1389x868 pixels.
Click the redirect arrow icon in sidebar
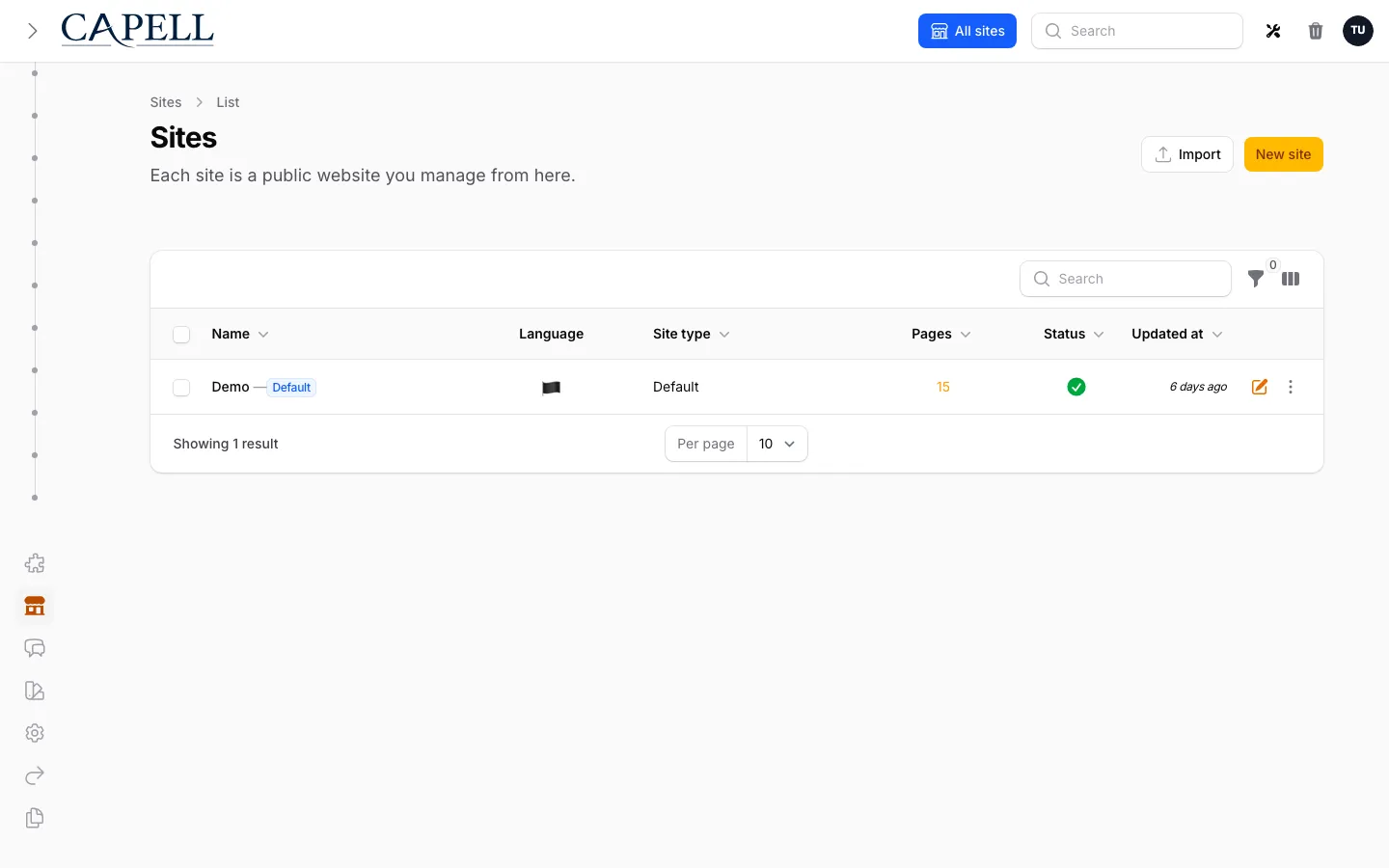pyautogui.click(x=35, y=775)
